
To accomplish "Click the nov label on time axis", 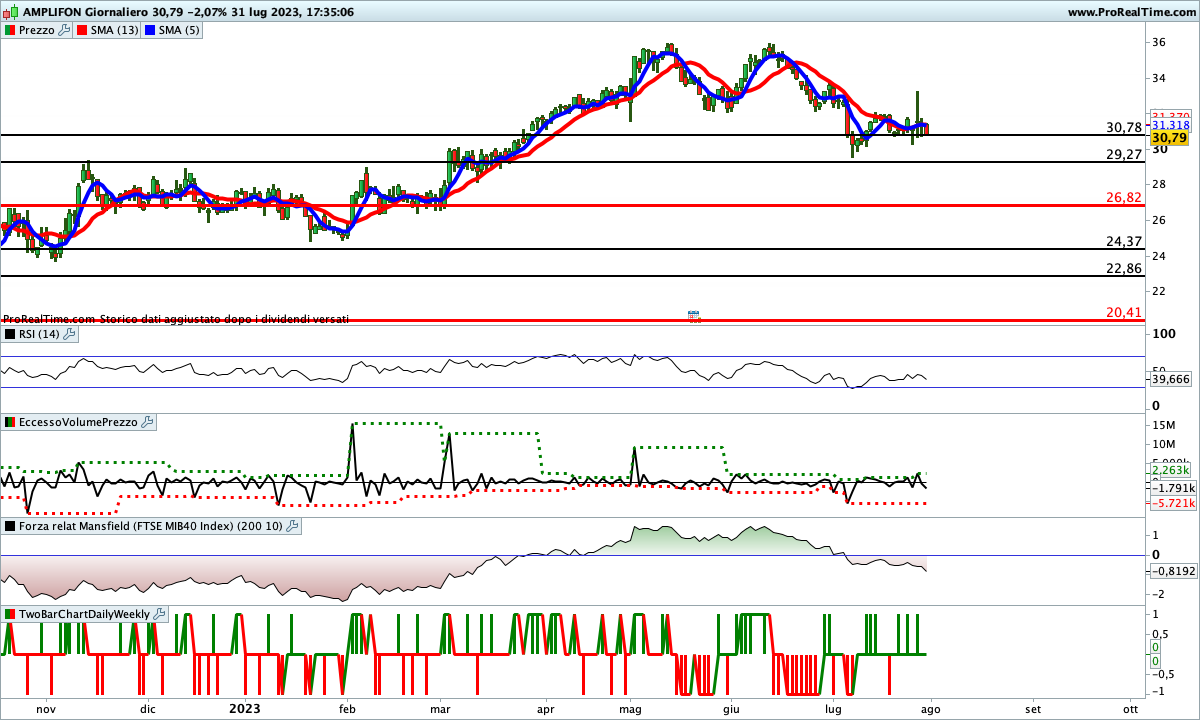I will pyautogui.click(x=46, y=708).
